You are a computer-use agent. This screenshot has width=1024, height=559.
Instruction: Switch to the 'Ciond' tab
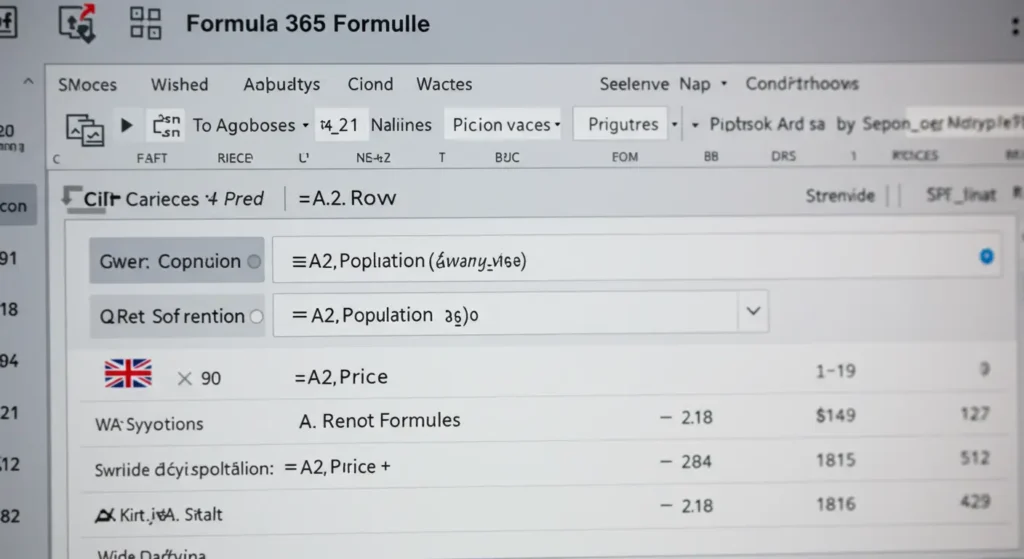click(x=370, y=85)
